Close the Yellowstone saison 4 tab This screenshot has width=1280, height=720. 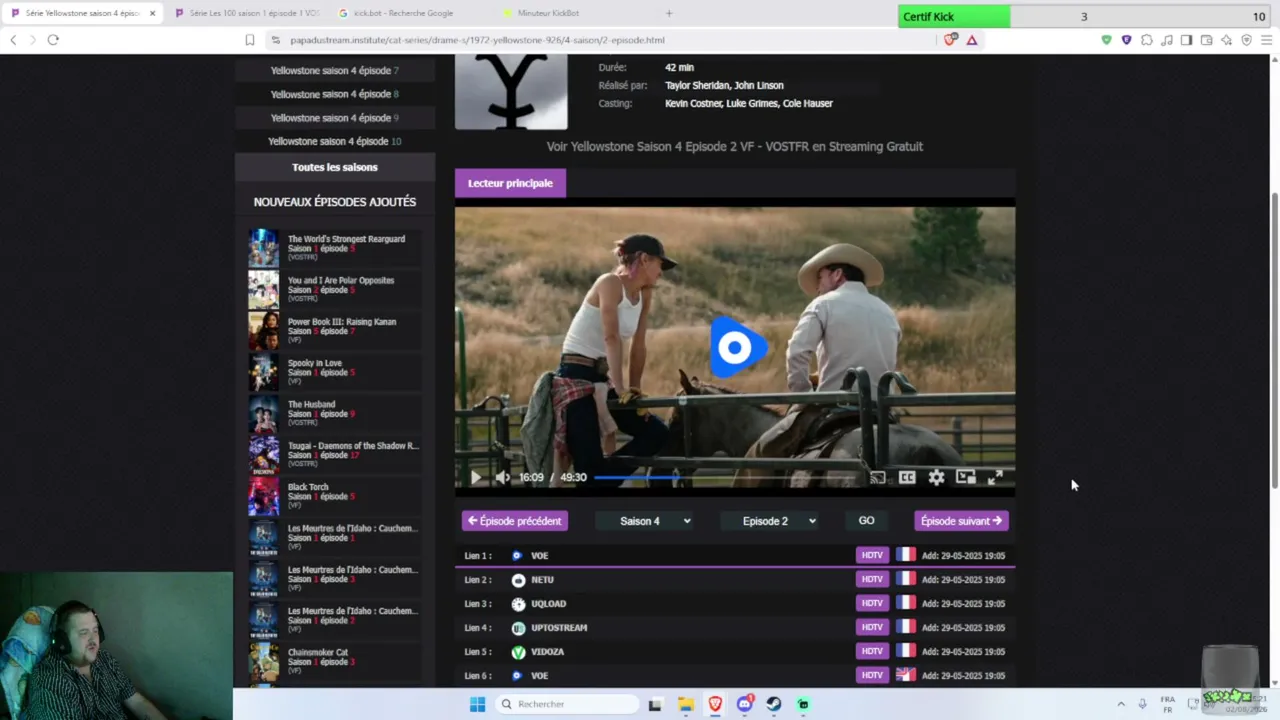[x=152, y=13]
